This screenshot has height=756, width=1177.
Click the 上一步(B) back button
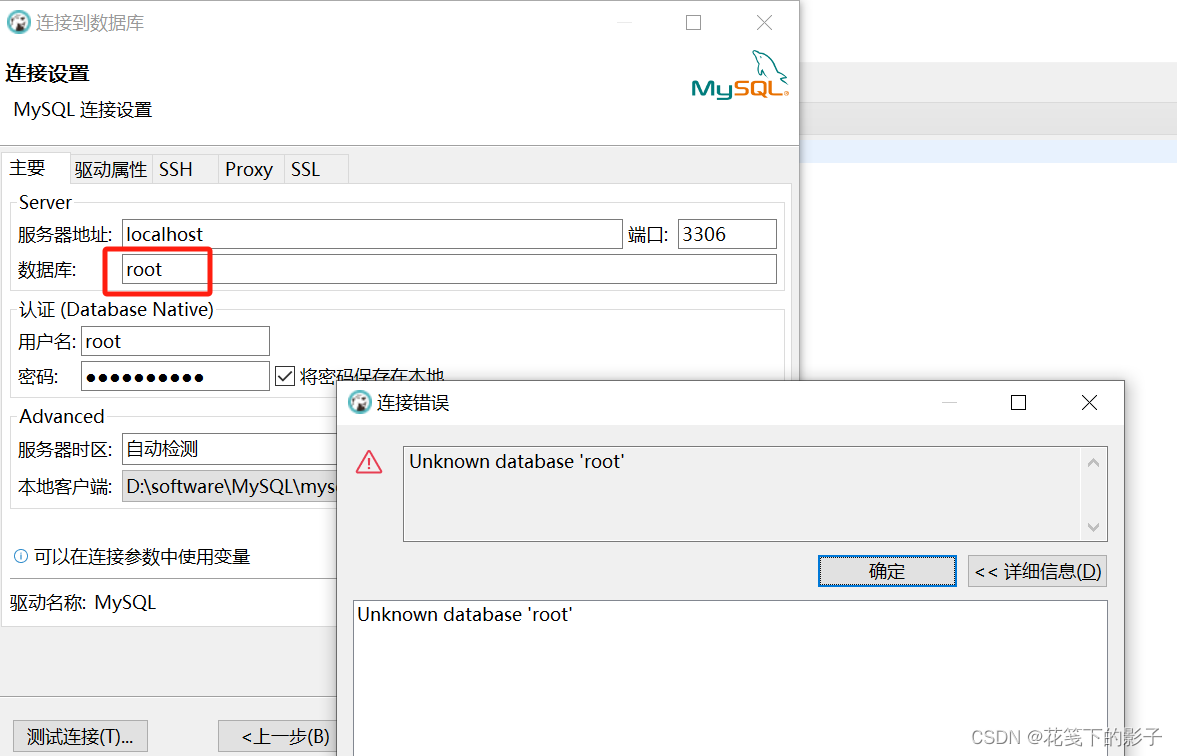[278, 736]
